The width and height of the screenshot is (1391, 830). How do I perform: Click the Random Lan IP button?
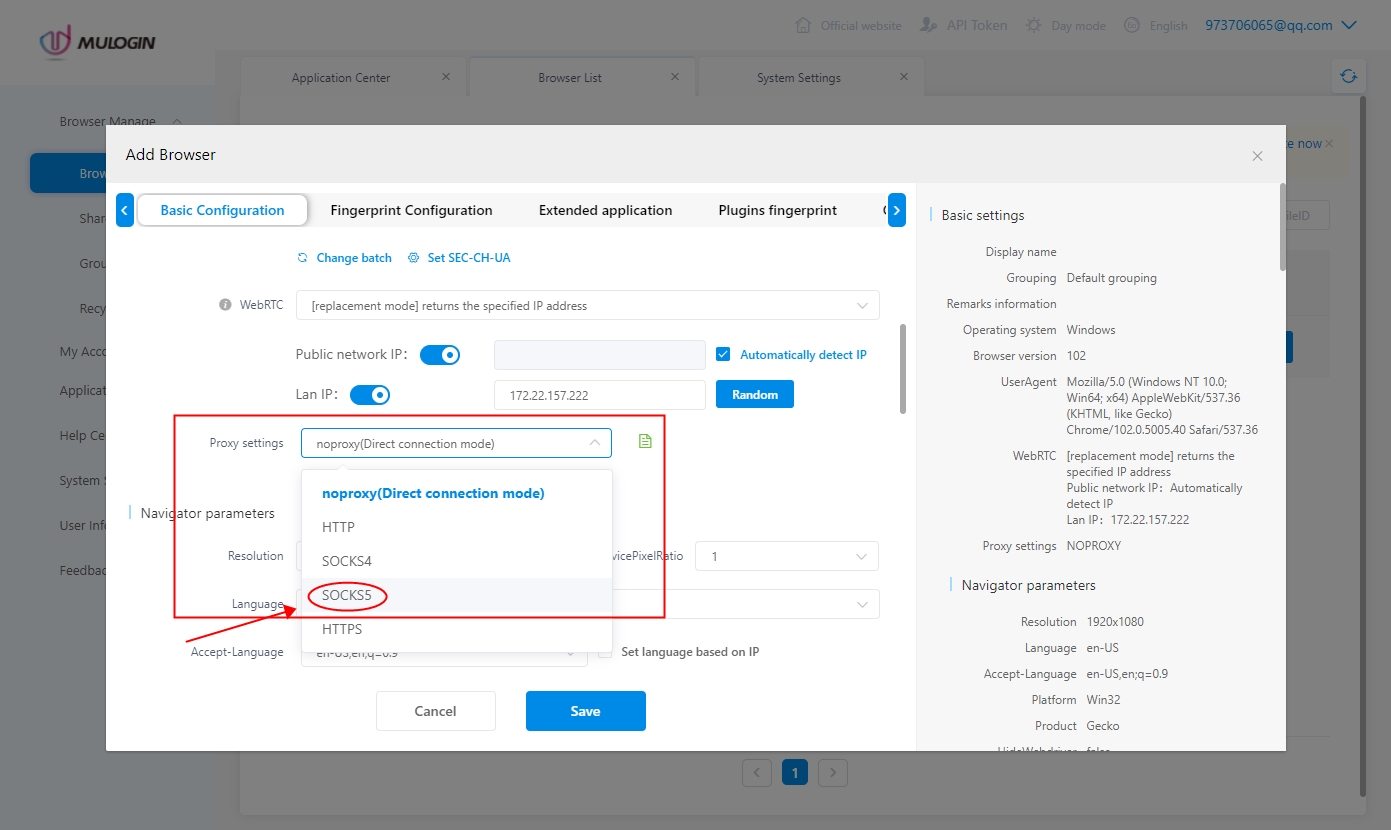click(754, 395)
